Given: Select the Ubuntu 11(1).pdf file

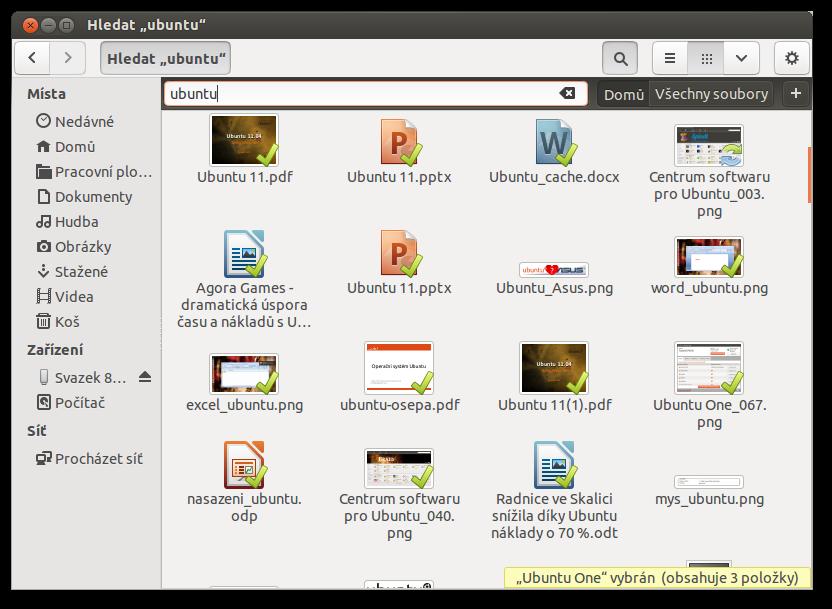Looking at the screenshot, I should [554, 377].
